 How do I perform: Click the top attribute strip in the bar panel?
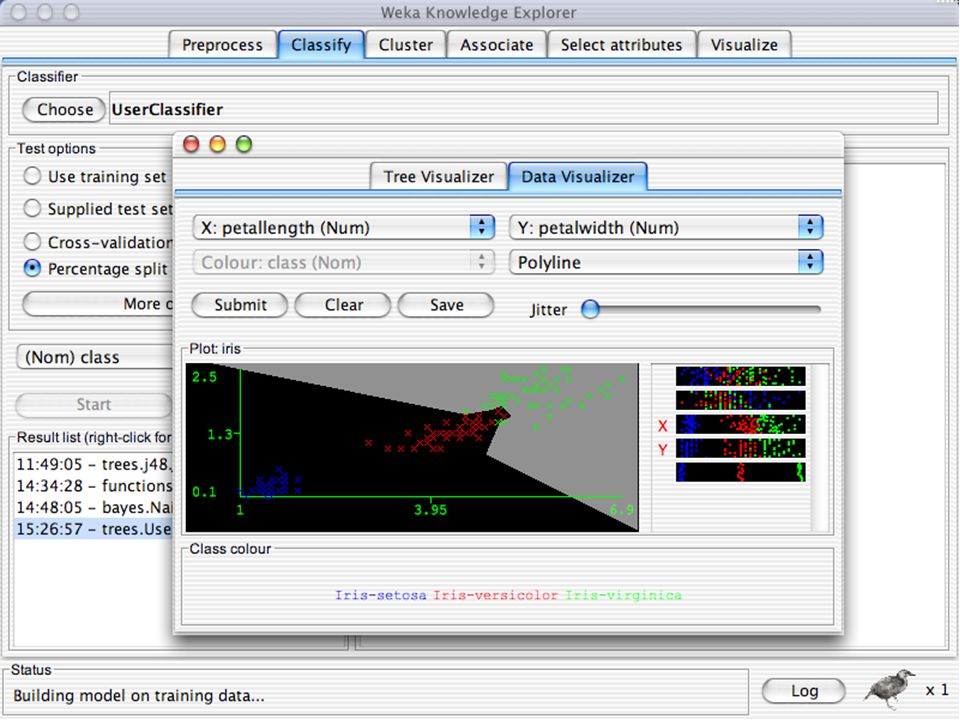pos(740,376)
